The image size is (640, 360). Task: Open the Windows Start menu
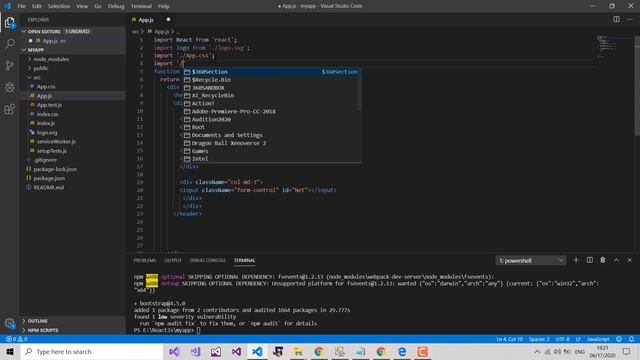[10, 351]
